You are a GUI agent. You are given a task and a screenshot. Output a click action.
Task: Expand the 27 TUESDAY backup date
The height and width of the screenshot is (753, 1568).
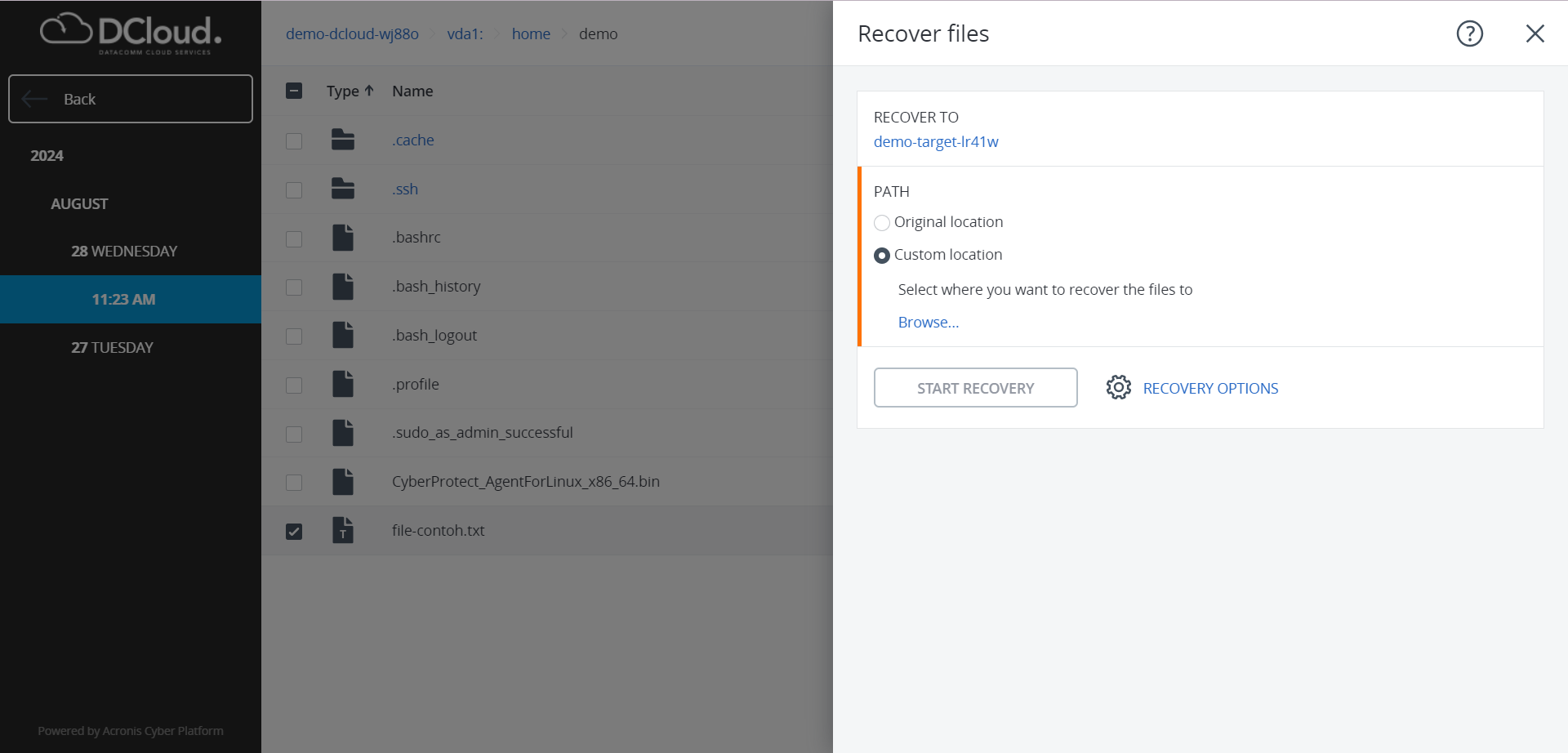pyautogui.click(x=112, y=347)
